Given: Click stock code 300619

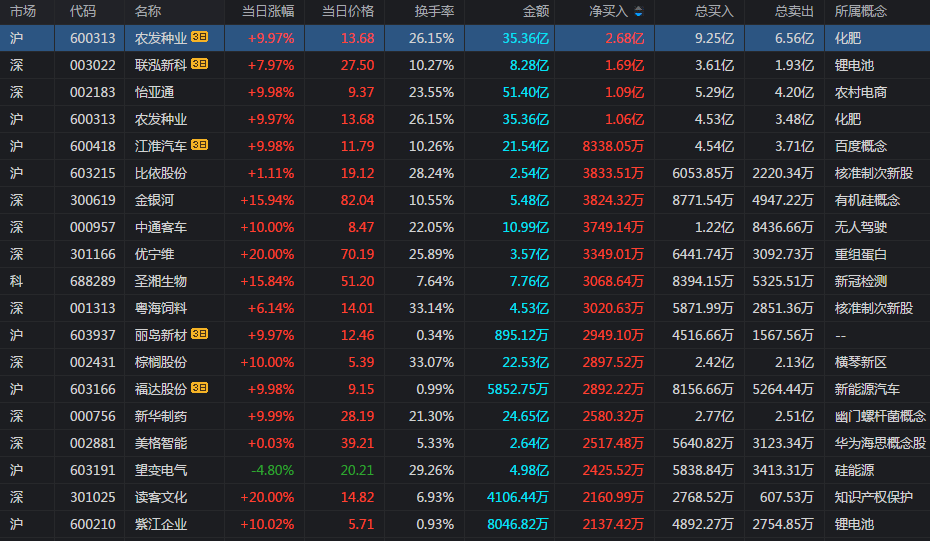Looking at the screenshot, I should (x=93, y=201).
